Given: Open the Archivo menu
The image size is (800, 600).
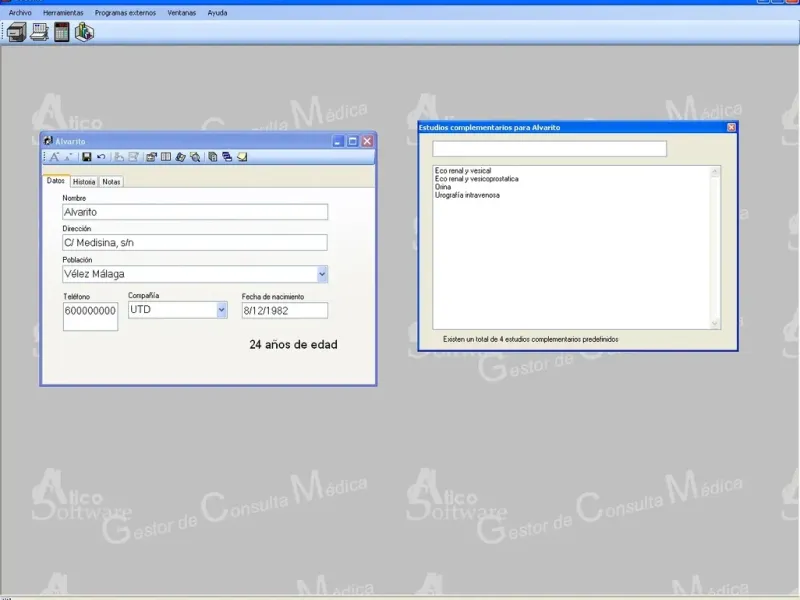Looking at the screenshot, I should click(x=20, y=13).
